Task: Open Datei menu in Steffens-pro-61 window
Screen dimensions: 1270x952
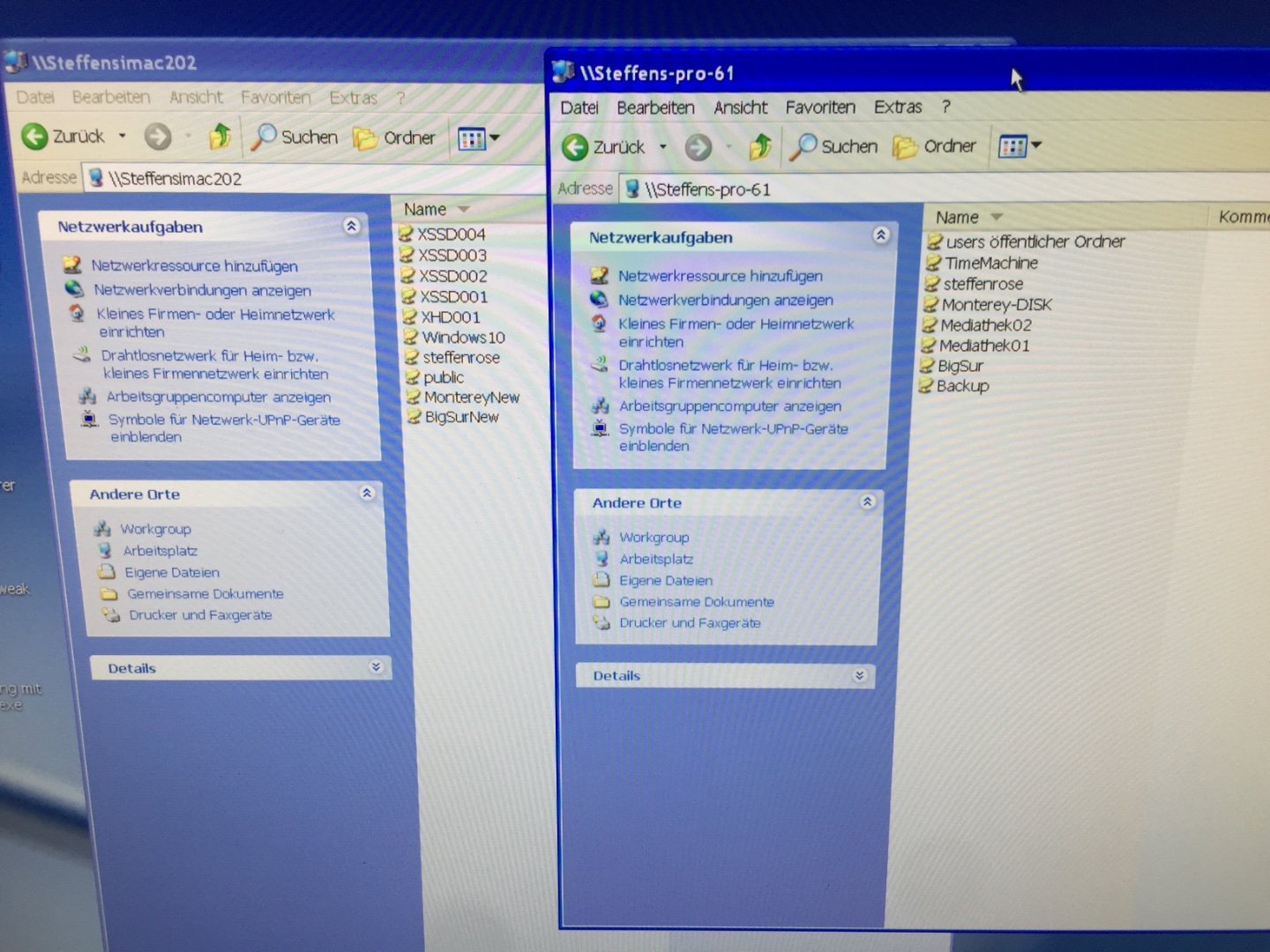Action: [x=579, y=108]
